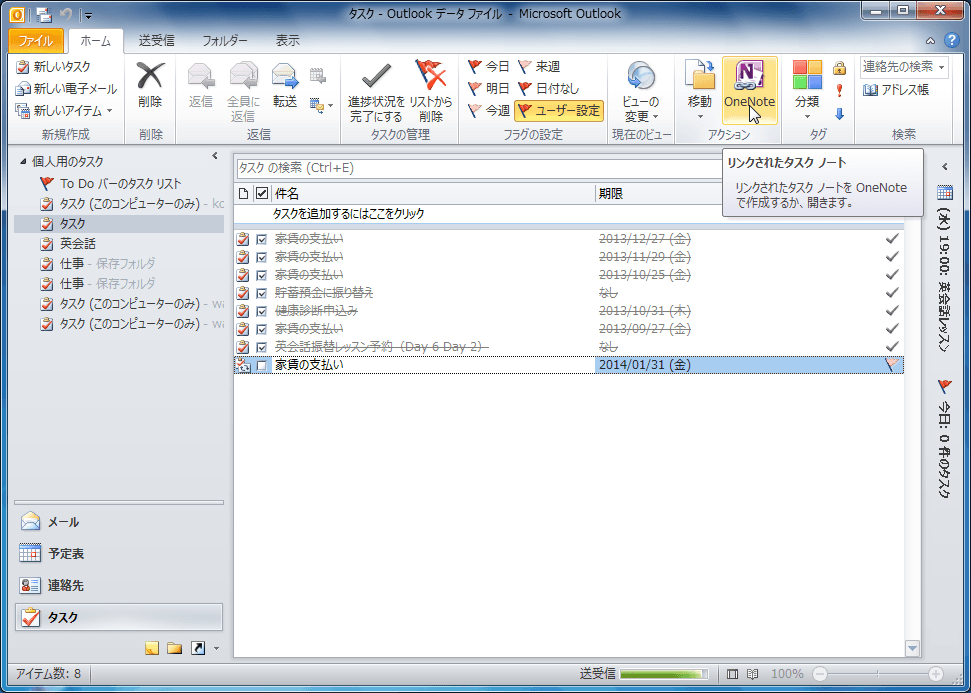
Task: Uncheck the 健康診断申込み checkbox
Action: pyautogui.click(x=261, y=310)
